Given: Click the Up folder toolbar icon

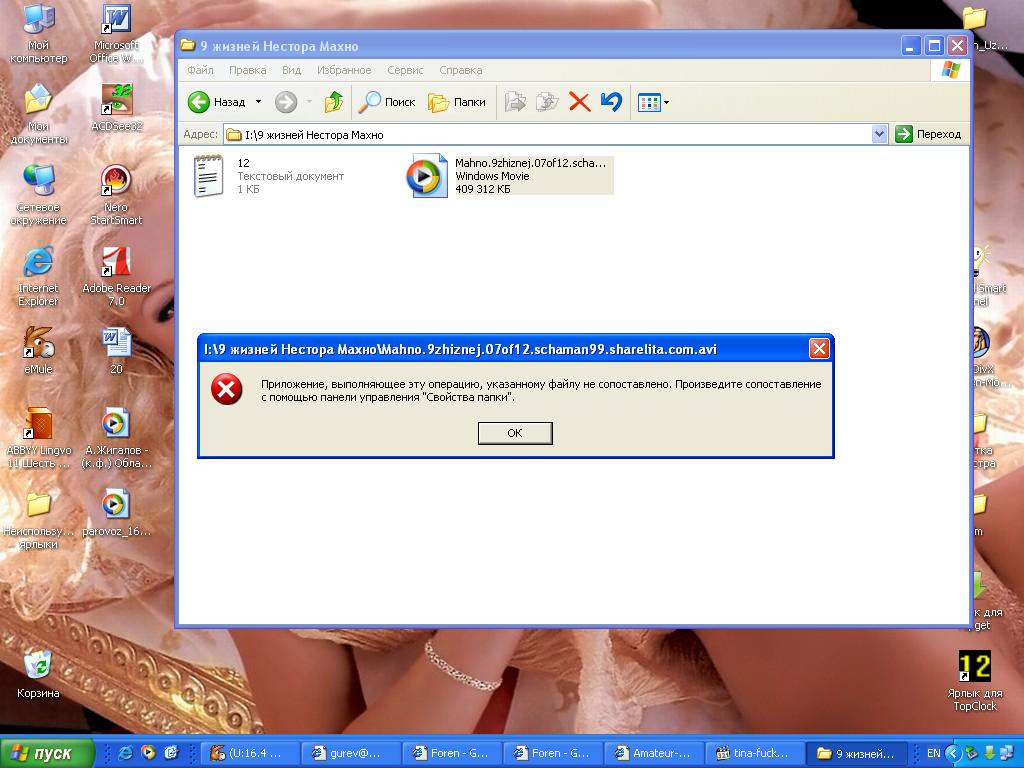Looking at the screenshot, I should tap(334, 102).
